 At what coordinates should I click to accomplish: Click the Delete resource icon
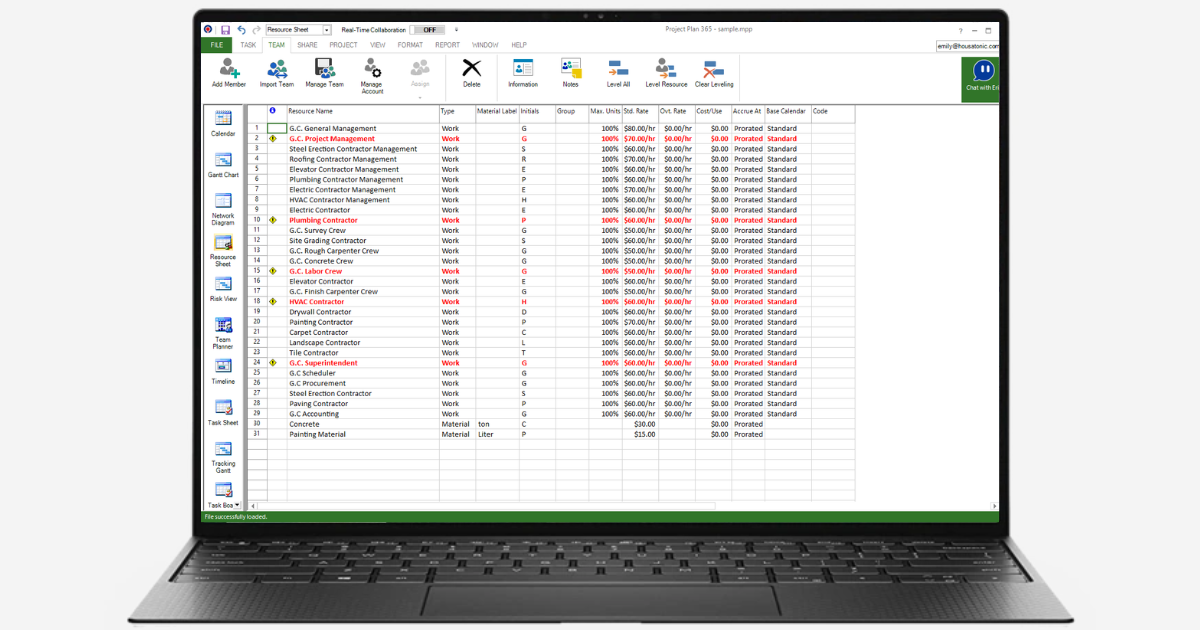click(x=471, y=68)
